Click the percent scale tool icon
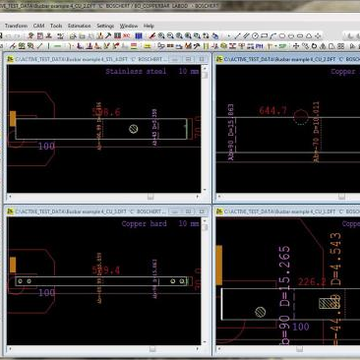360x360 pixels. click(x=305, y=46)
